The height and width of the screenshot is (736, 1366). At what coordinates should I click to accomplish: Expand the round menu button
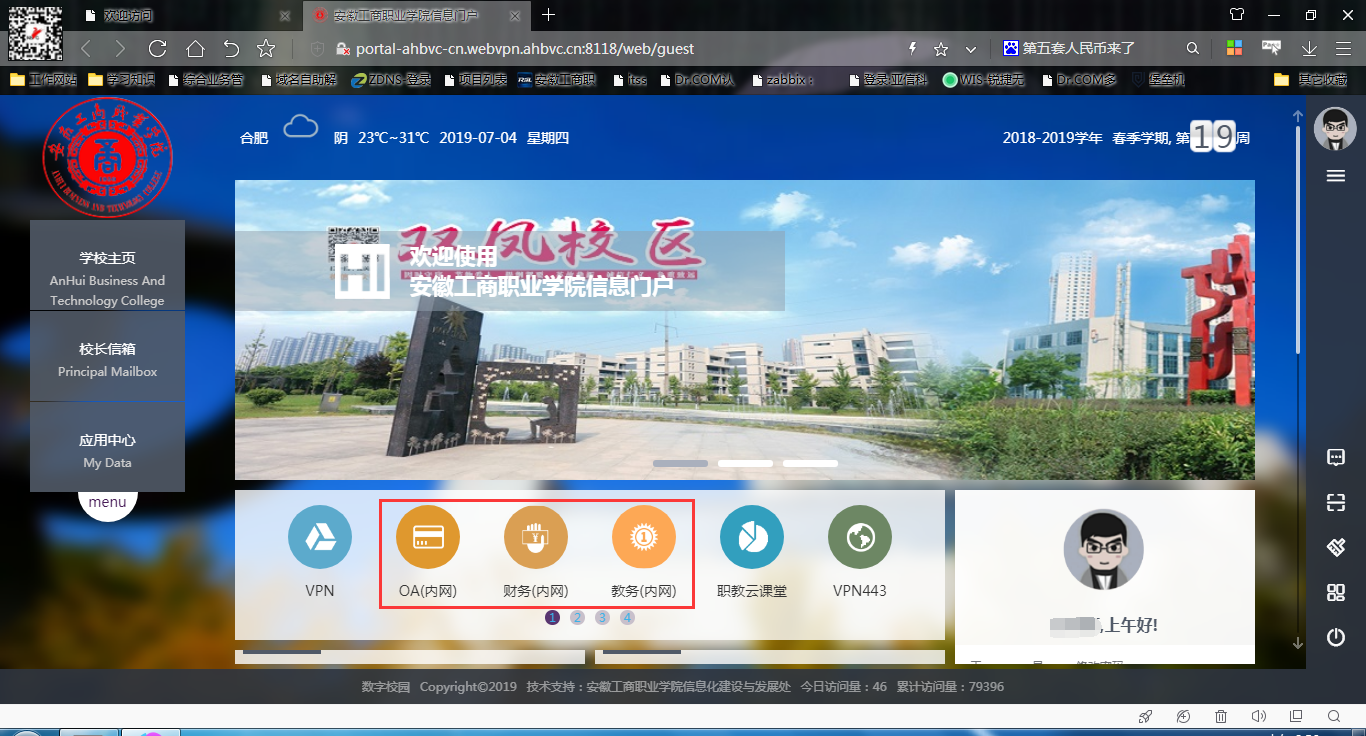(108, 502)
